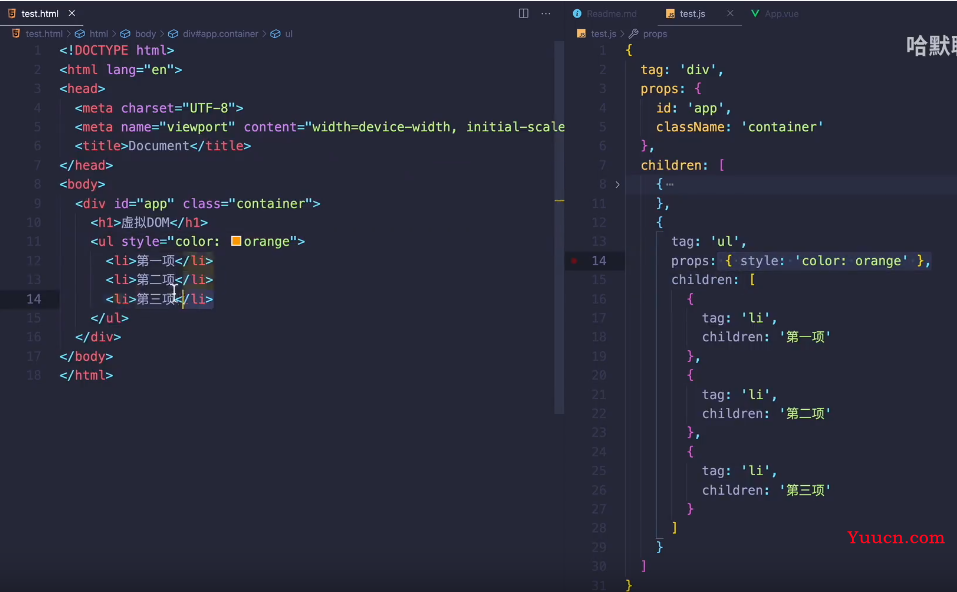Click the '第三项' li line in test.html
This screenshot has width=957, height=592.
coord(159,298)
